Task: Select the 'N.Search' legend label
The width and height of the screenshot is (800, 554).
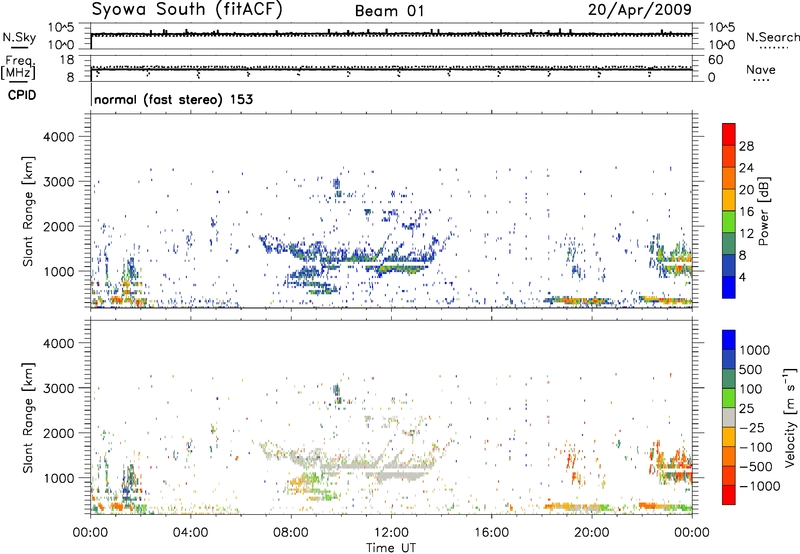Action: click(x=772, y=37)
